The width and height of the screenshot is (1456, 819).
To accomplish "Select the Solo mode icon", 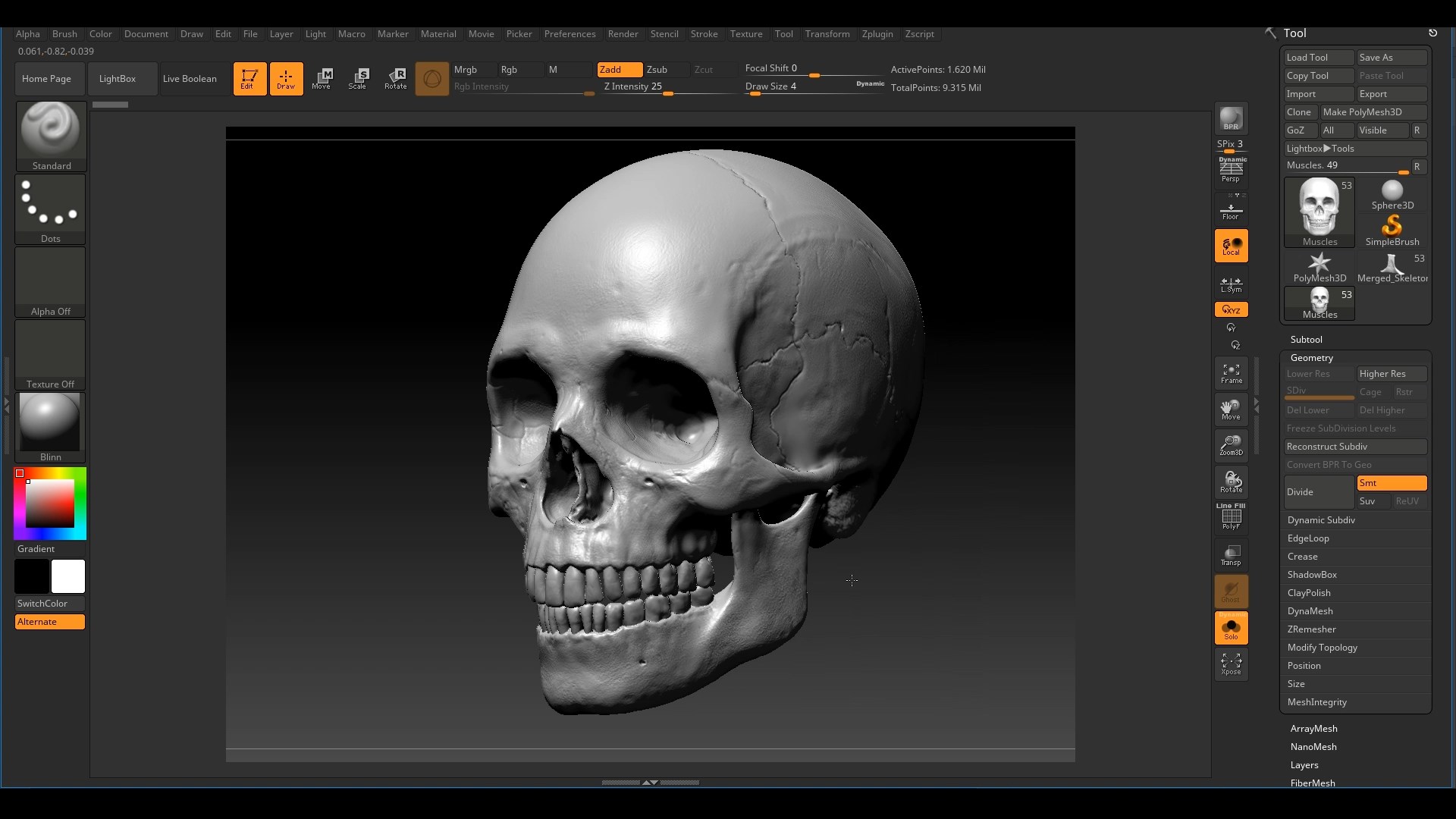I will point(1231,627).
